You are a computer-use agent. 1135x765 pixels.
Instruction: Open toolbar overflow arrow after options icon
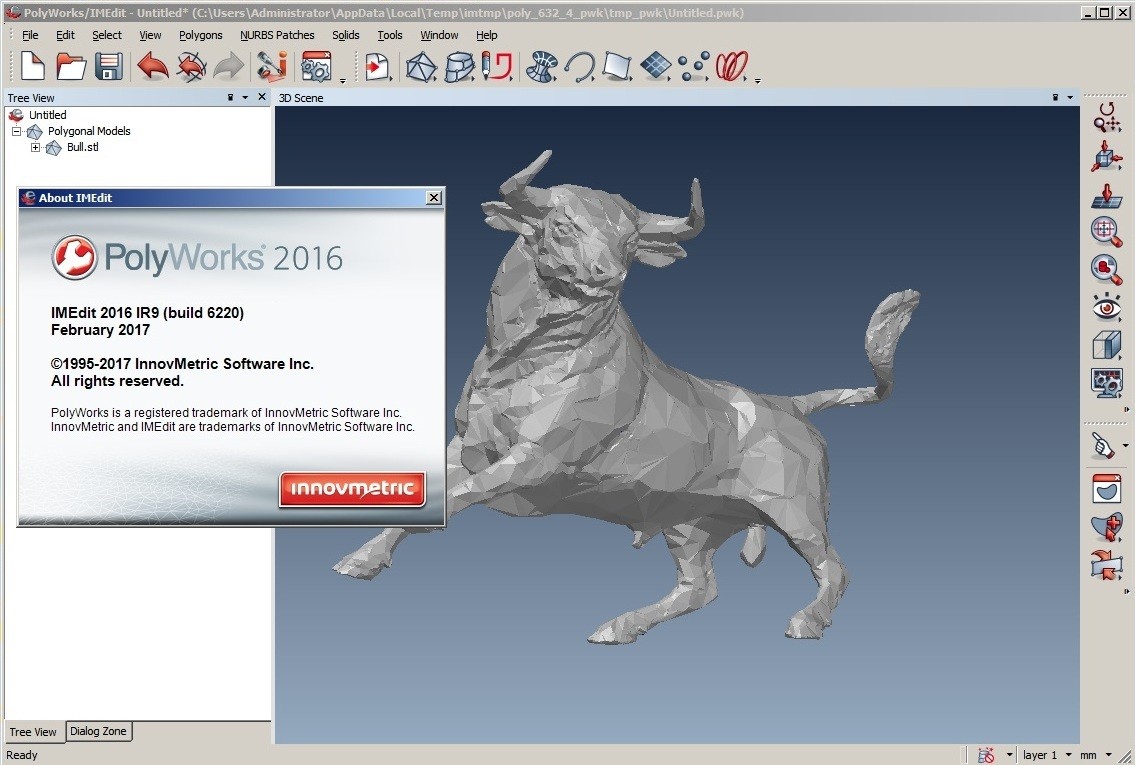coord(343,80)
